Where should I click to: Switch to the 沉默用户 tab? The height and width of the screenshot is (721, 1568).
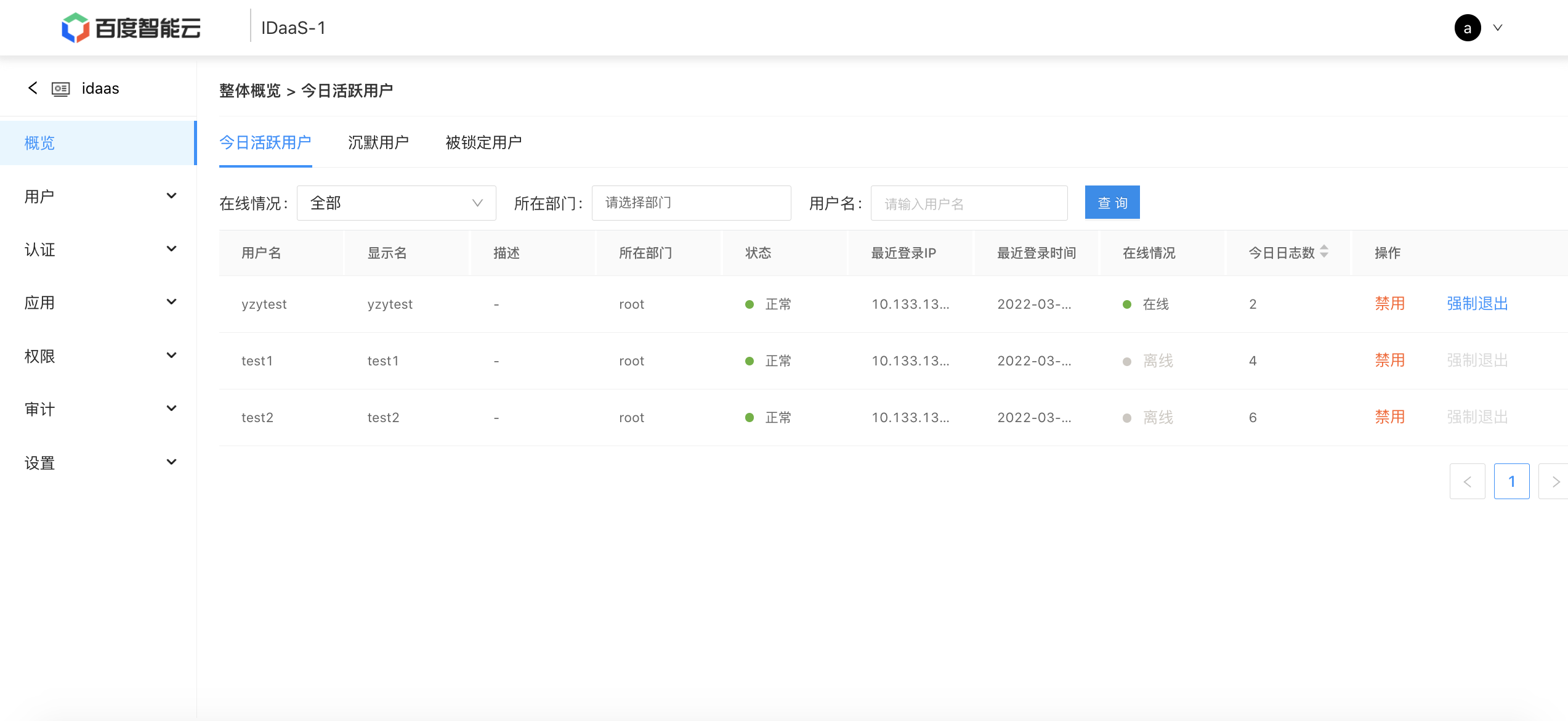[378, 142]
